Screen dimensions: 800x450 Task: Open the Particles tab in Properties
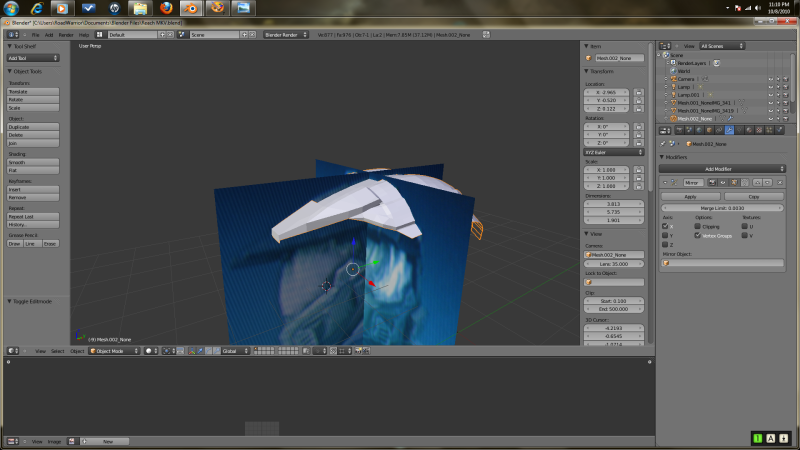[769, 131]
